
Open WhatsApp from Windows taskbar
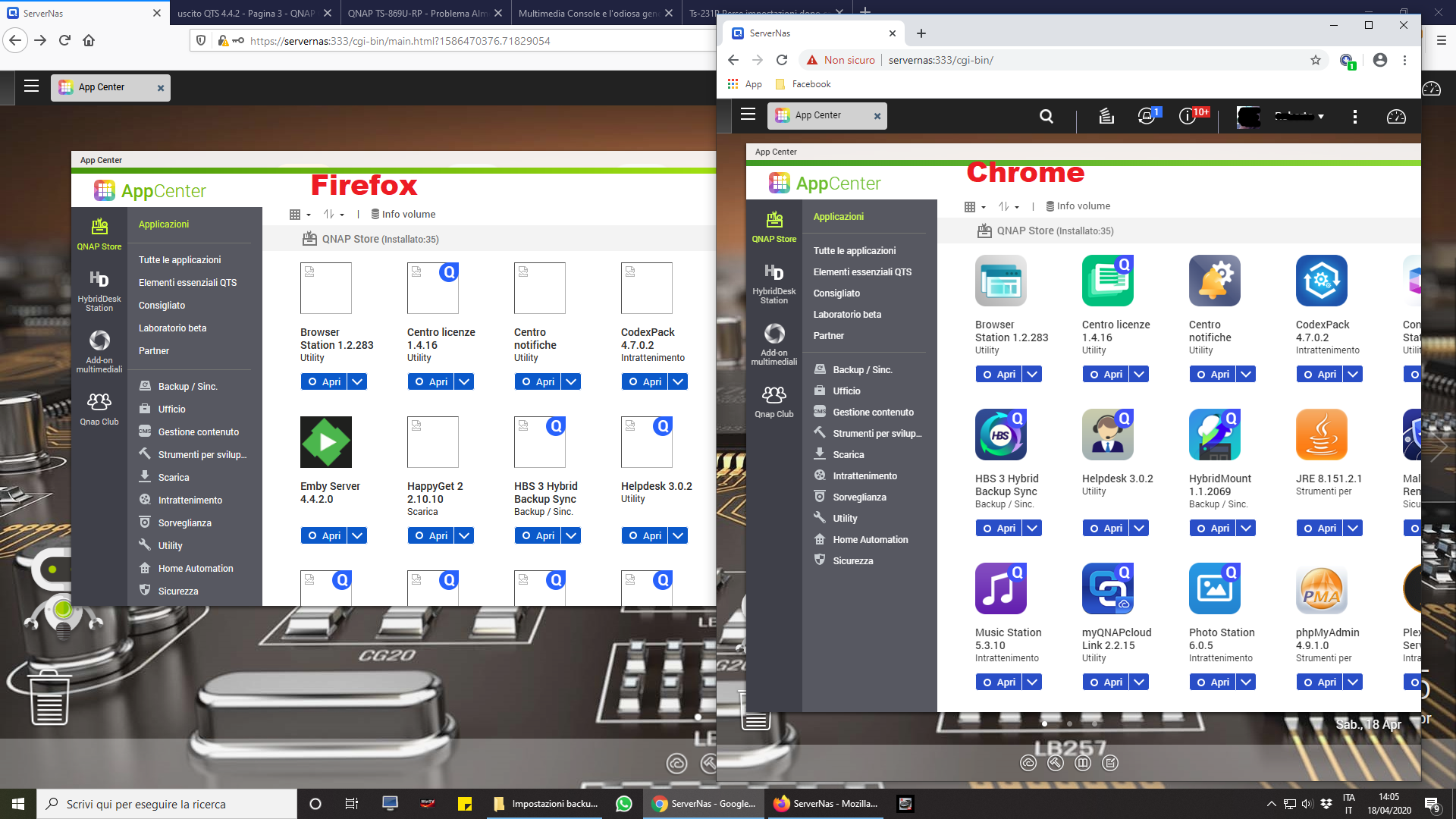[623, 804]
